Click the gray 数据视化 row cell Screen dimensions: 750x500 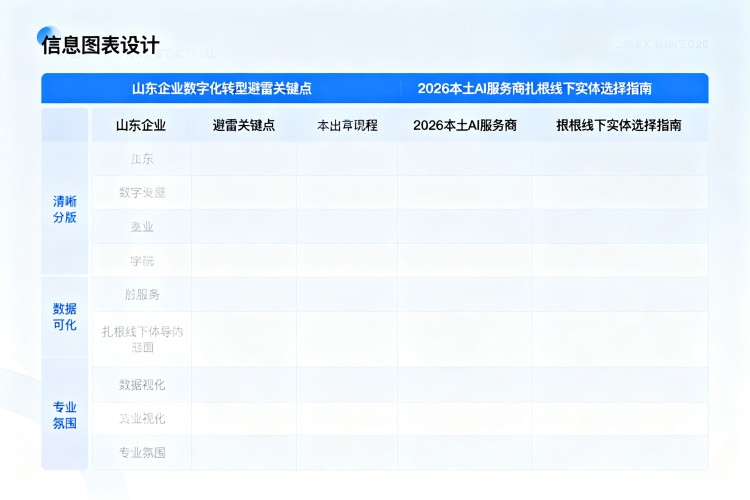click(x=142, y=385)
